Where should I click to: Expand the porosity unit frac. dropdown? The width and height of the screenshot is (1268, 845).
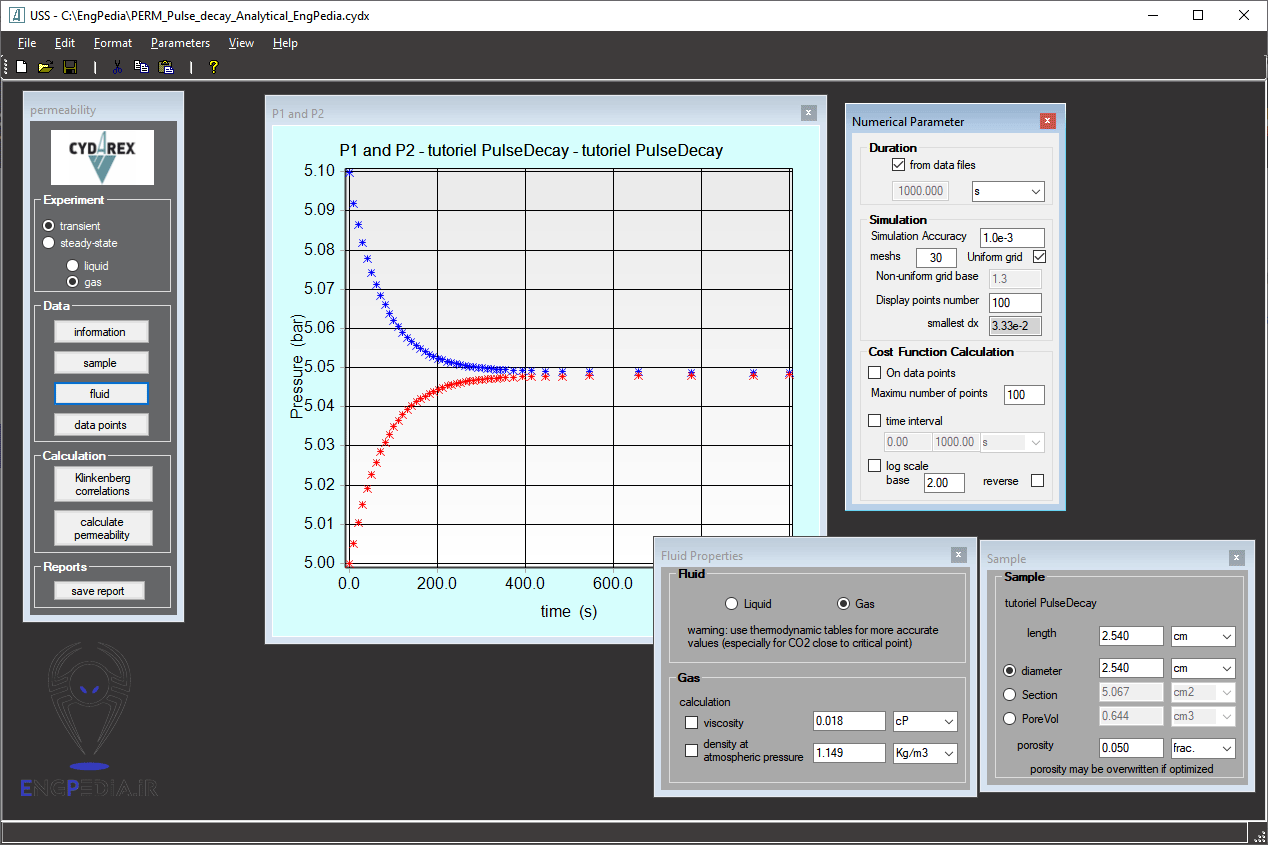point(1203,748)
